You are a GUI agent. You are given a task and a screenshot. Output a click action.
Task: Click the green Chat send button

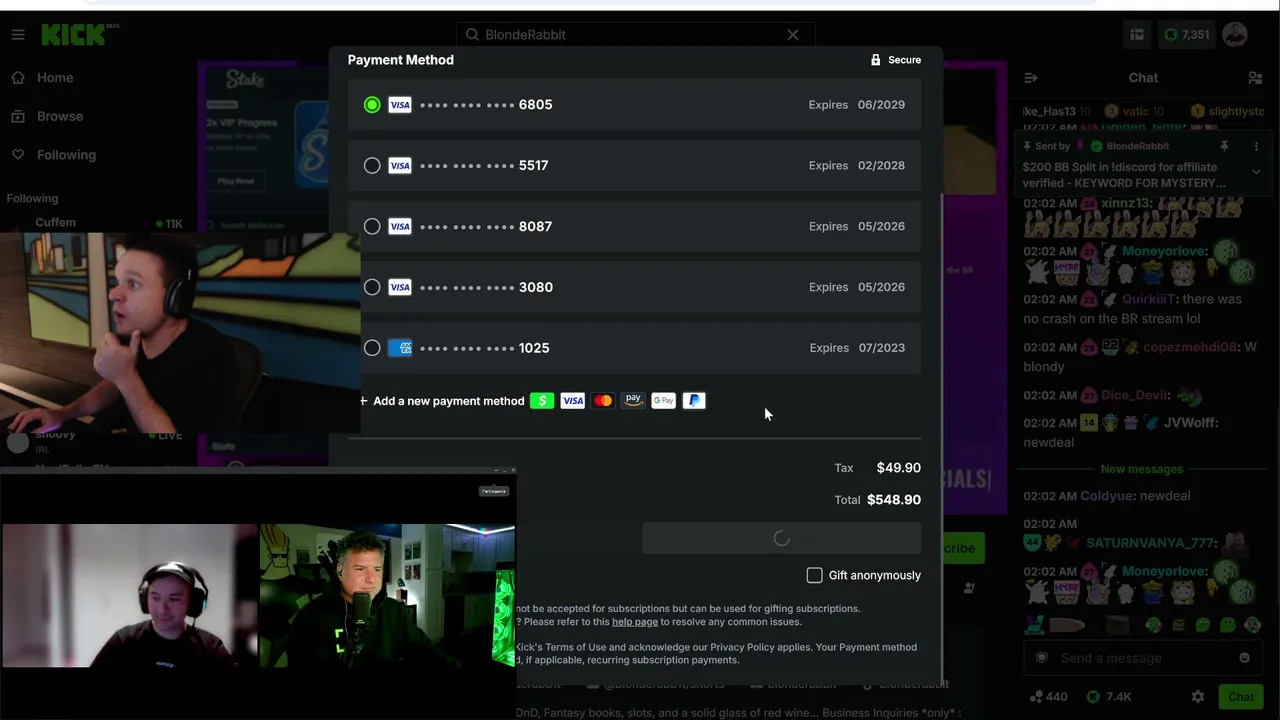1241,697
